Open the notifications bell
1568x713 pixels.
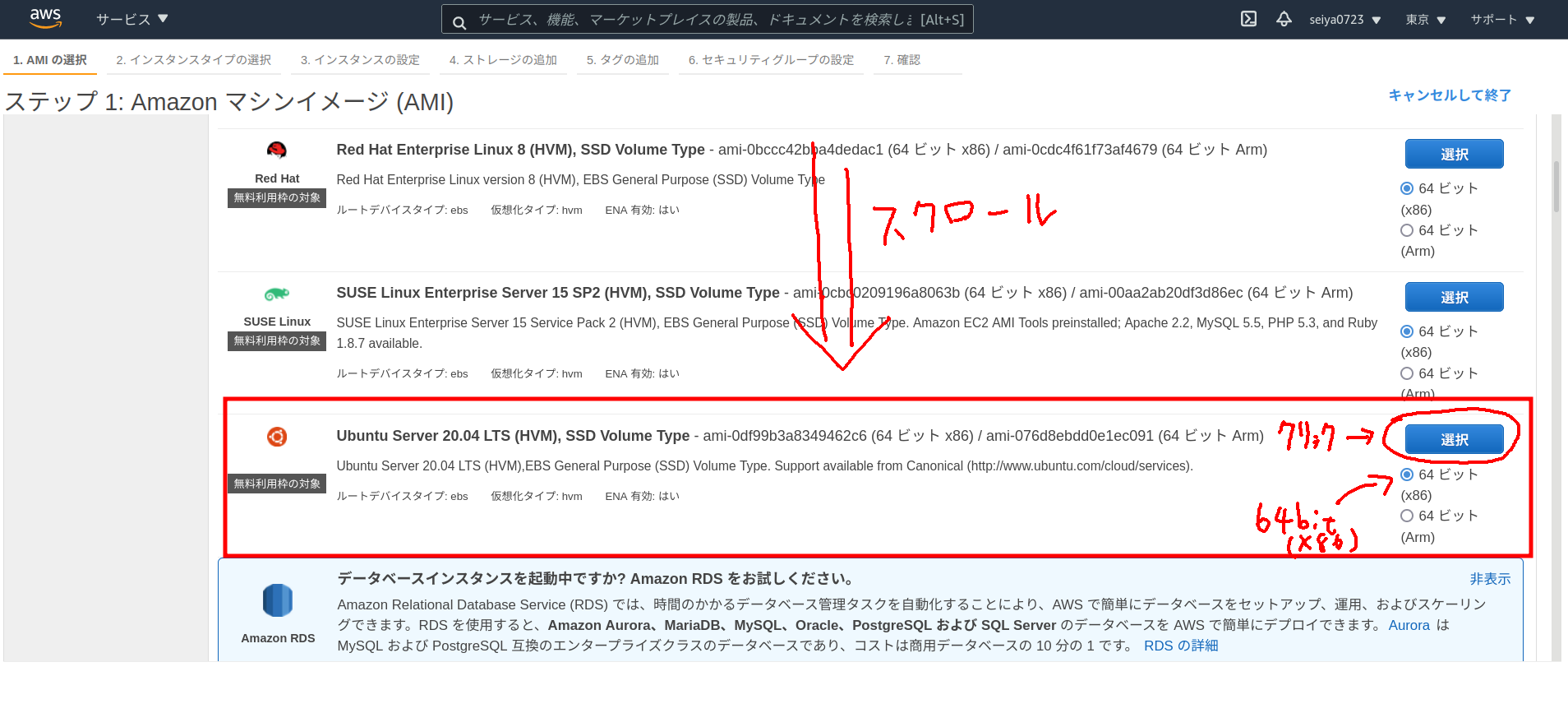[x=1284, y=19]
